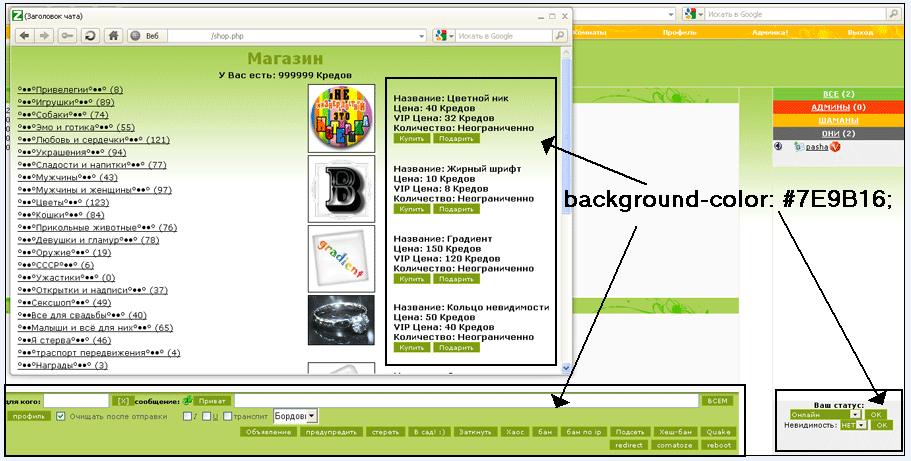Click the Кольцо невидимости ring thumbnail

341,319
